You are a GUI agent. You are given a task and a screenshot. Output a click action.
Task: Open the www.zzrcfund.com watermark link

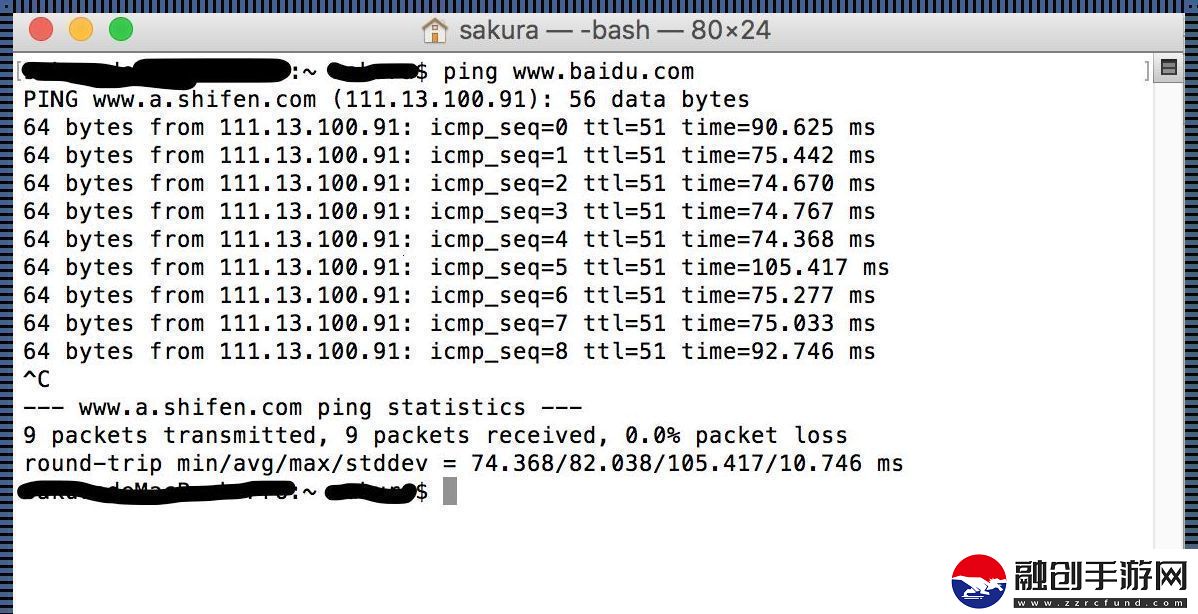coord(1101,603)
